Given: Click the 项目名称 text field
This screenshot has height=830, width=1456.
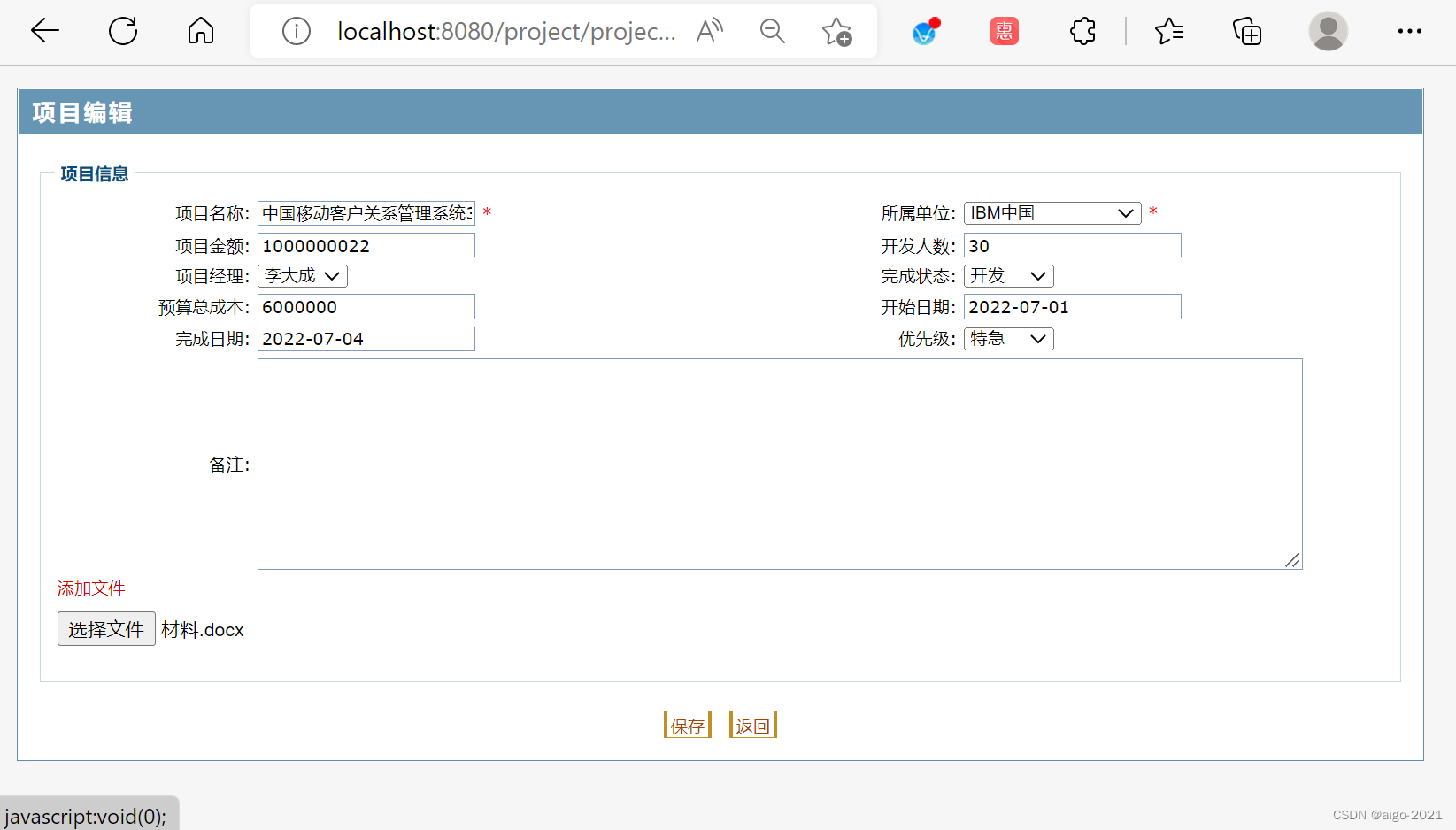Looking at the screenshot, I should point(366,213).
